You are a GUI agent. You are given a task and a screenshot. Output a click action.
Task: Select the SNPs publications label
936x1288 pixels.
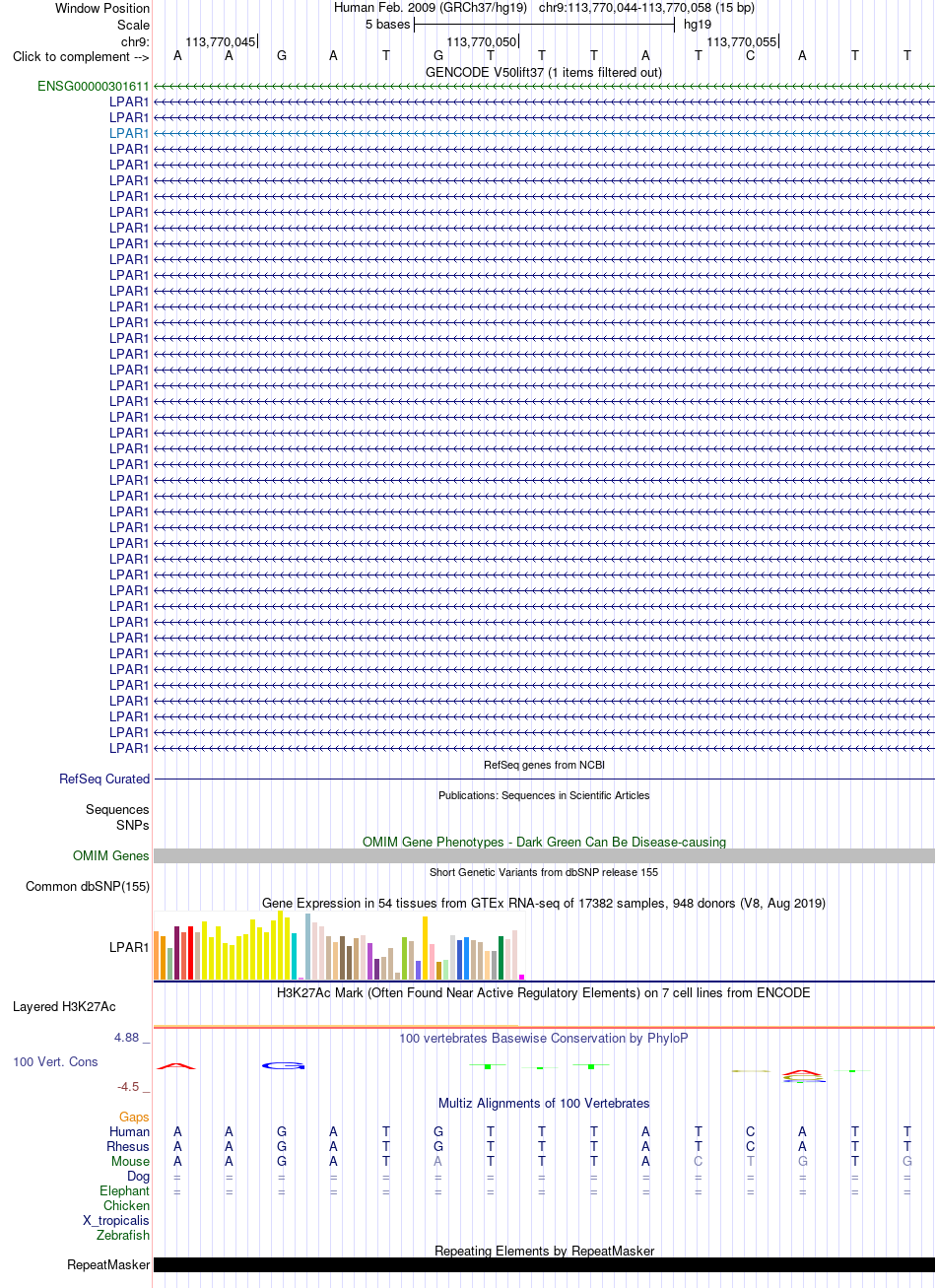pyautogui.click(x=133, y=825)
